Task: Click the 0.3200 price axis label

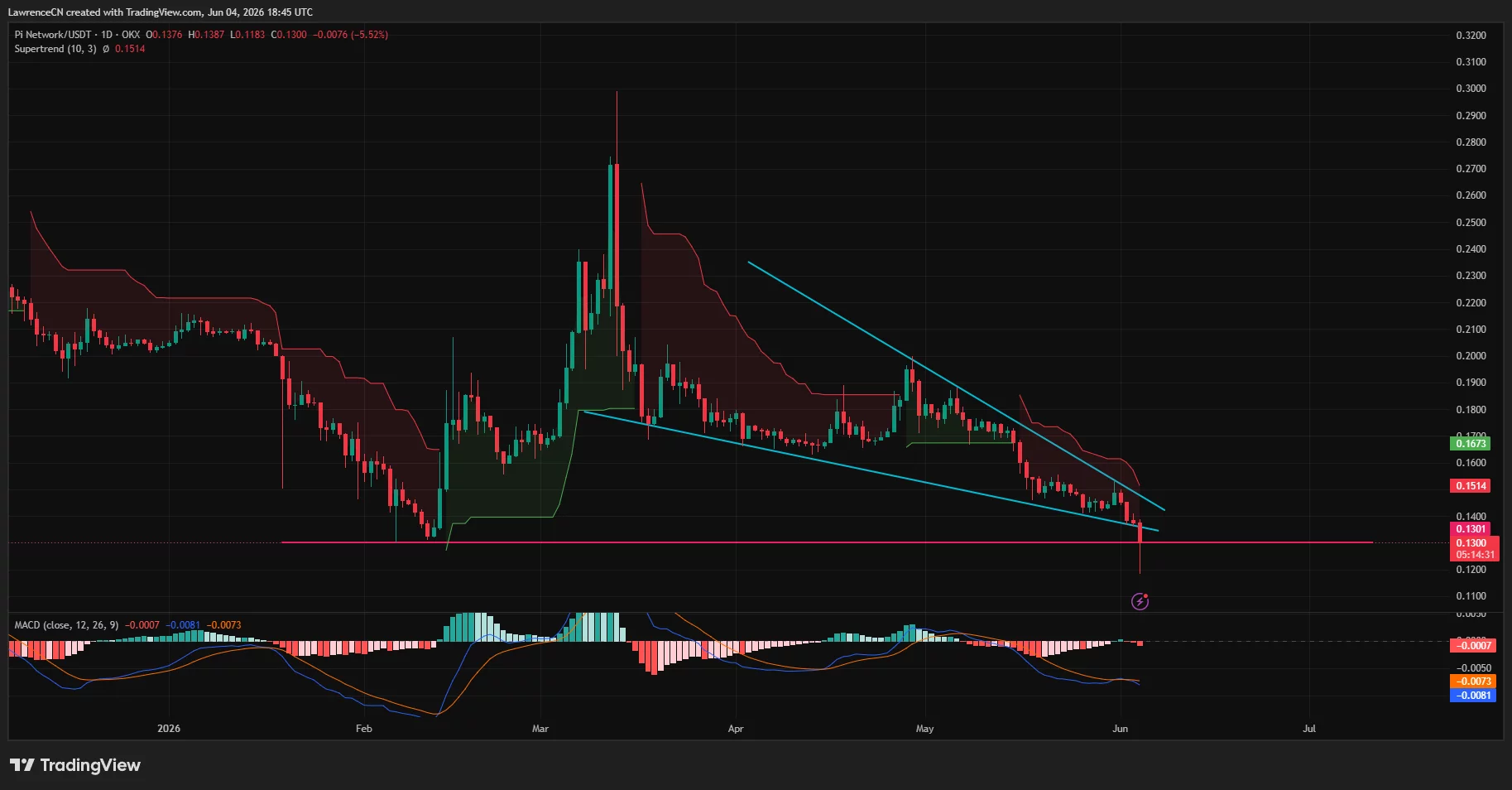Action: pos(1471,36)
